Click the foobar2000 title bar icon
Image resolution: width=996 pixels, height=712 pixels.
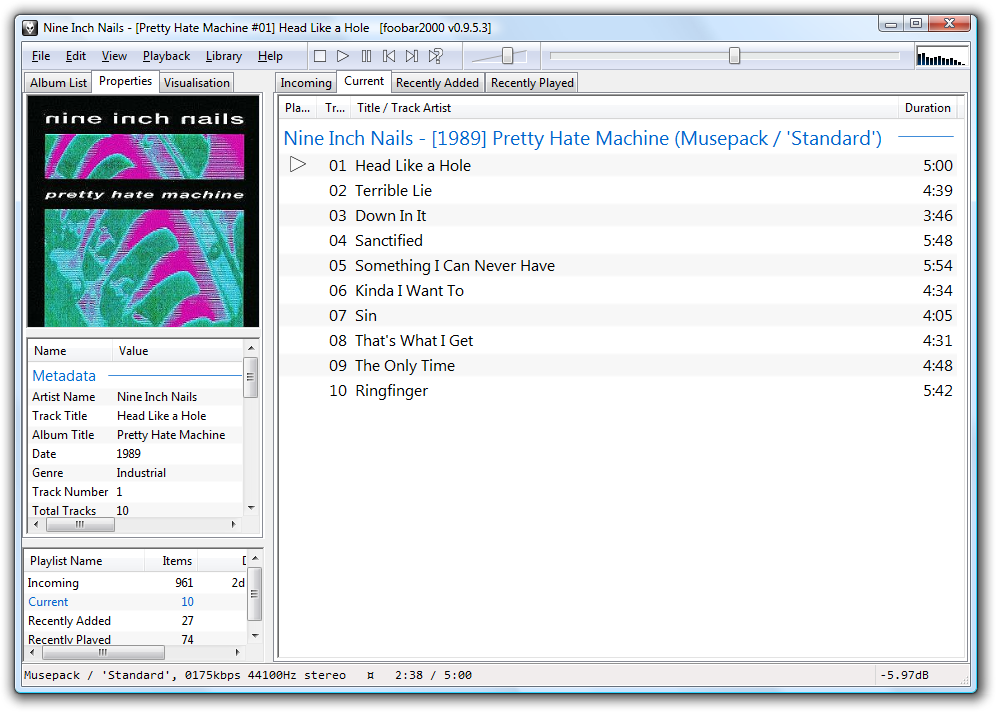click(x=30, y=28)
